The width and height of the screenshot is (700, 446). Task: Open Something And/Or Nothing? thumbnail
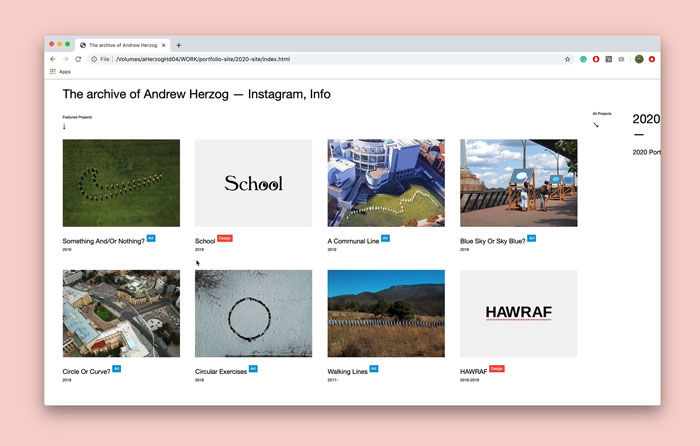coord(121,183)
